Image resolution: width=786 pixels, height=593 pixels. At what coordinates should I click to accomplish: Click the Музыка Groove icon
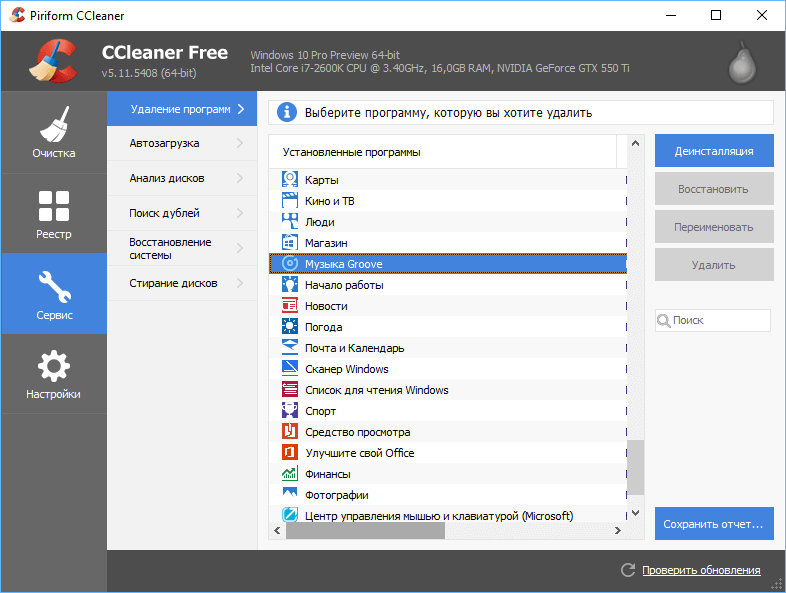[290, 264]
